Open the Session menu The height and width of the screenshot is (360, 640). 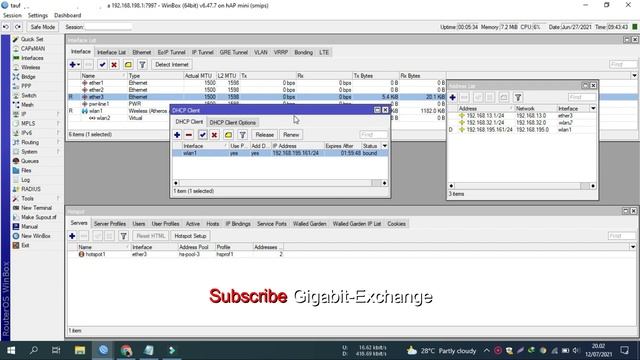click(12, 16)
